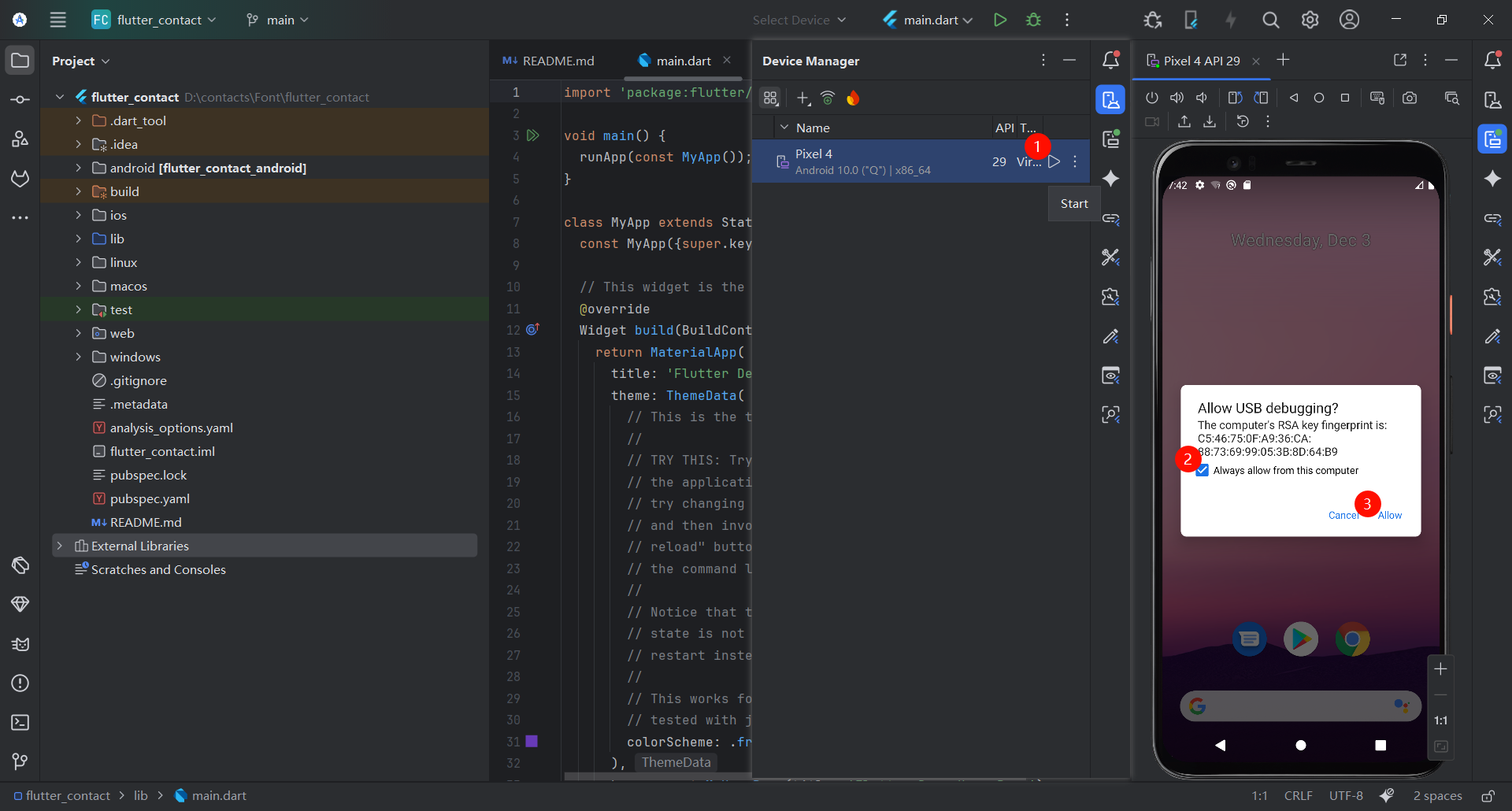This screenshot has width=1512, height=811.
Task: Expand the android folder node
Action: coord(78,168)
